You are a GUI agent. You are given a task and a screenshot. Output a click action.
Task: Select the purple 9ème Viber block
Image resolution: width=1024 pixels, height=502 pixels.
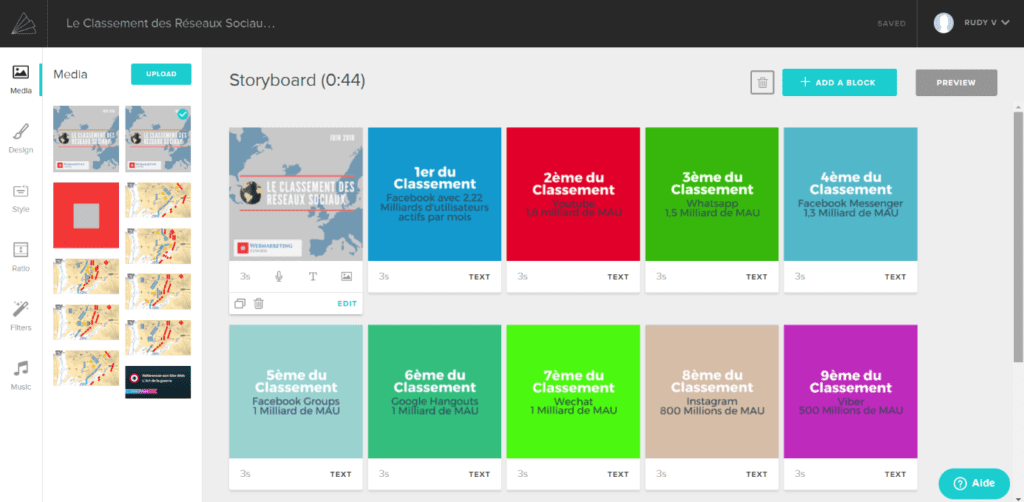tap(850, 392)
